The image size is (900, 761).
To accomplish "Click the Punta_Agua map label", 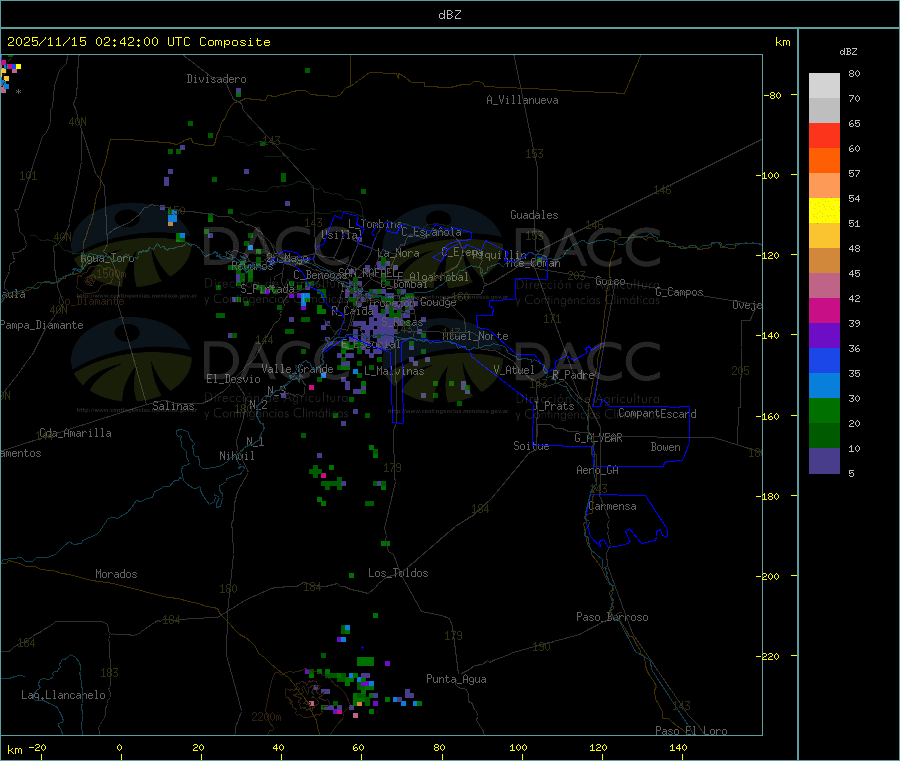I will (456, 679).
